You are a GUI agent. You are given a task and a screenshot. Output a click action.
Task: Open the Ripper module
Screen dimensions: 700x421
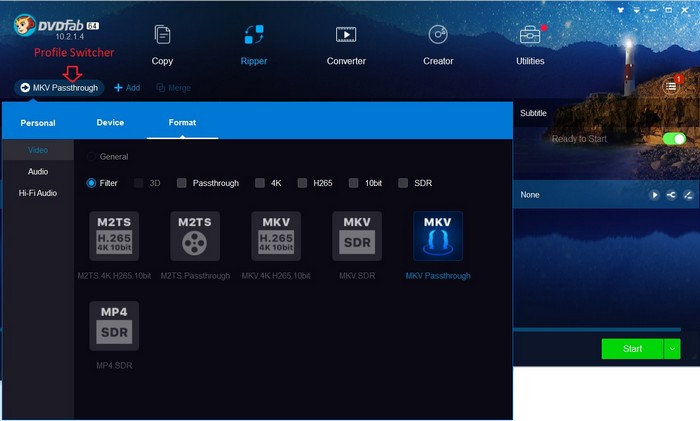(254, 45)
